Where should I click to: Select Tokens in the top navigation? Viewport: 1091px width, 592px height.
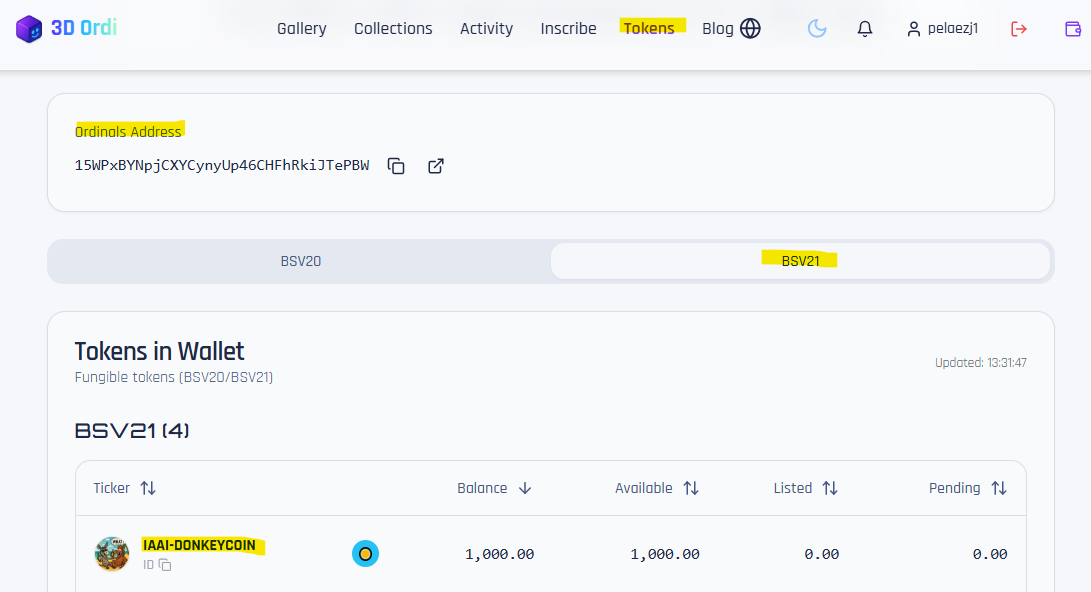tap(649, 28)
